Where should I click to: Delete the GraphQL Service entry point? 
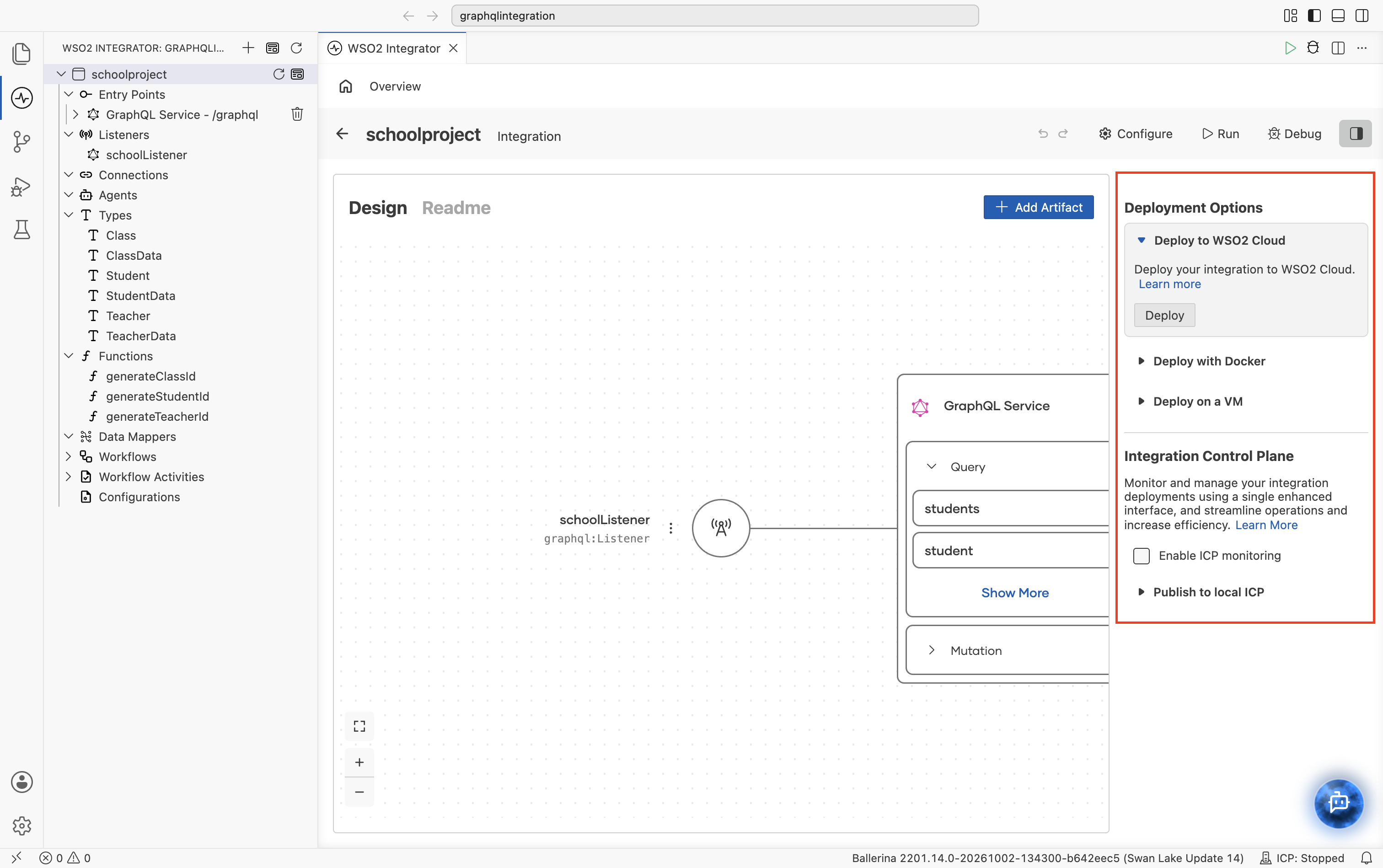(297, 114)
